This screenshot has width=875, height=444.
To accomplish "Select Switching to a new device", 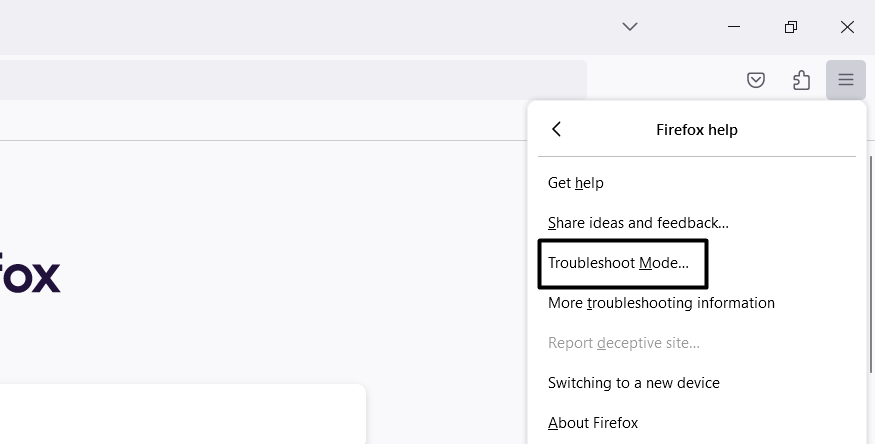I will pyautogui.click(x=634, y=383).
